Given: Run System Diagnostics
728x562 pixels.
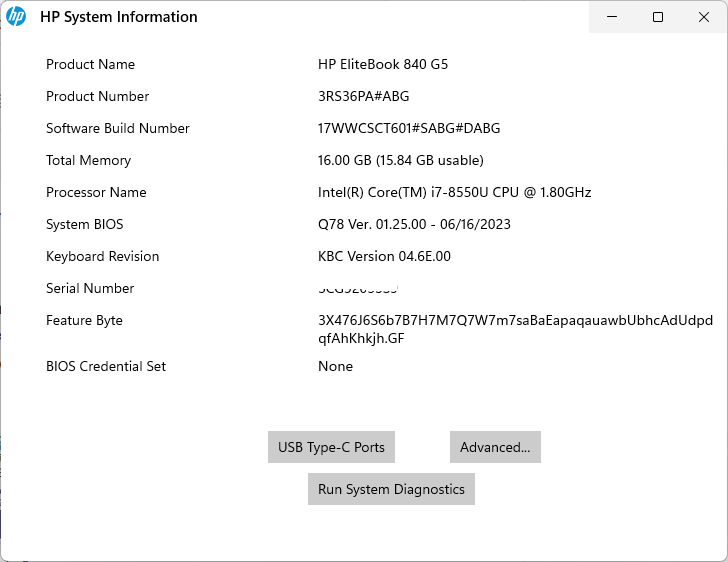Looking at the screenshot, I should coord(391,489).
